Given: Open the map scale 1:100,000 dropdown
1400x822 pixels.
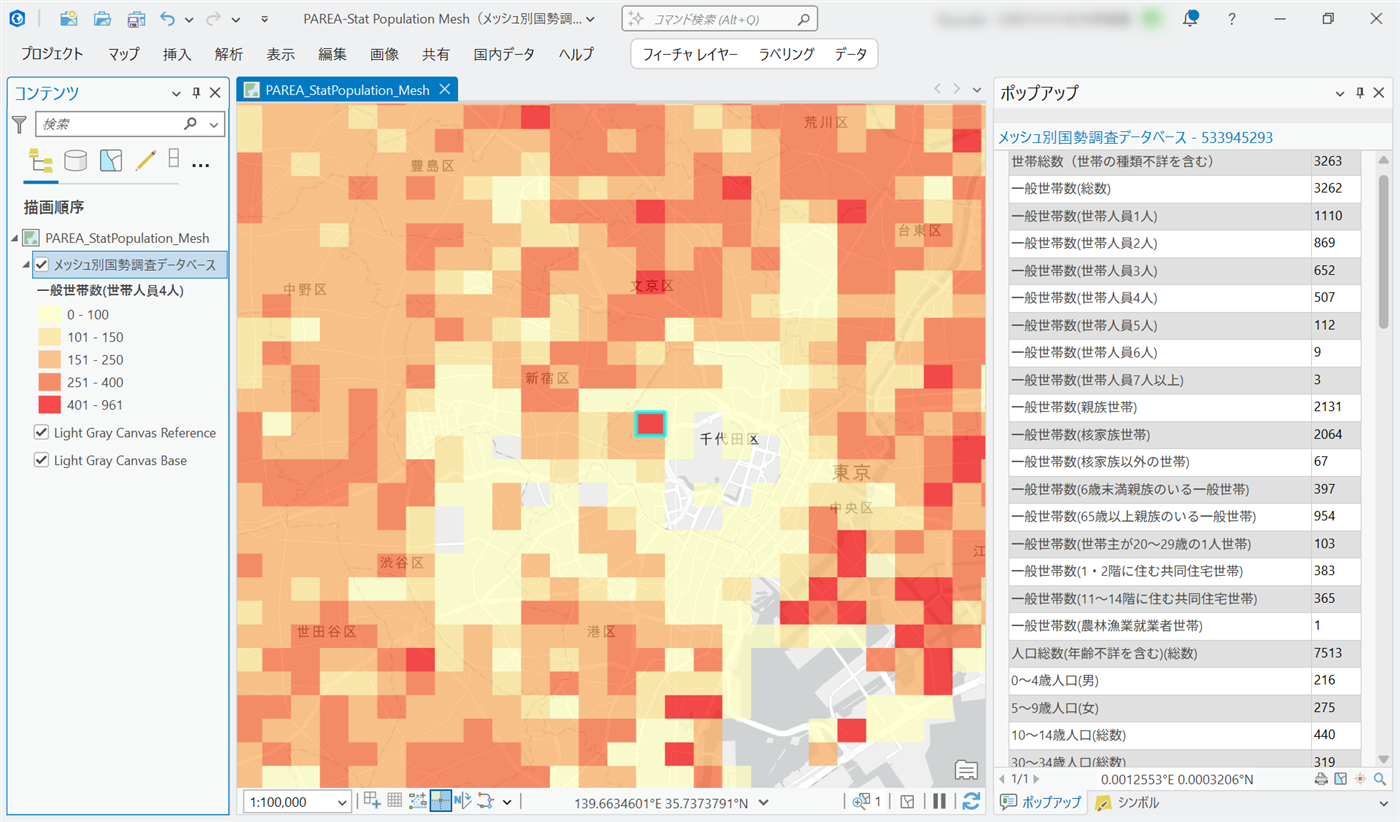Looking at the screenshot, I should pos(343,802).
